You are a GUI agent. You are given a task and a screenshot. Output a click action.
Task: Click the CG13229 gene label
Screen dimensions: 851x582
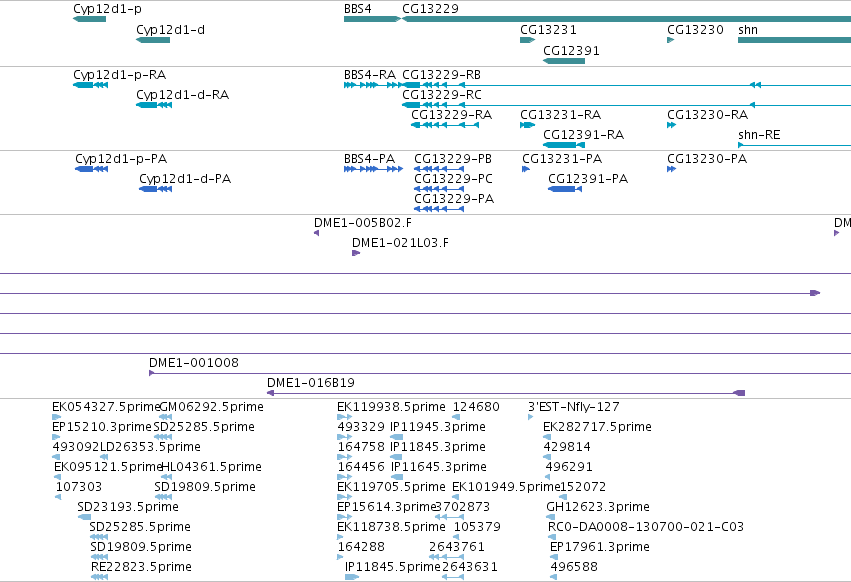click(x=430, y=9)
